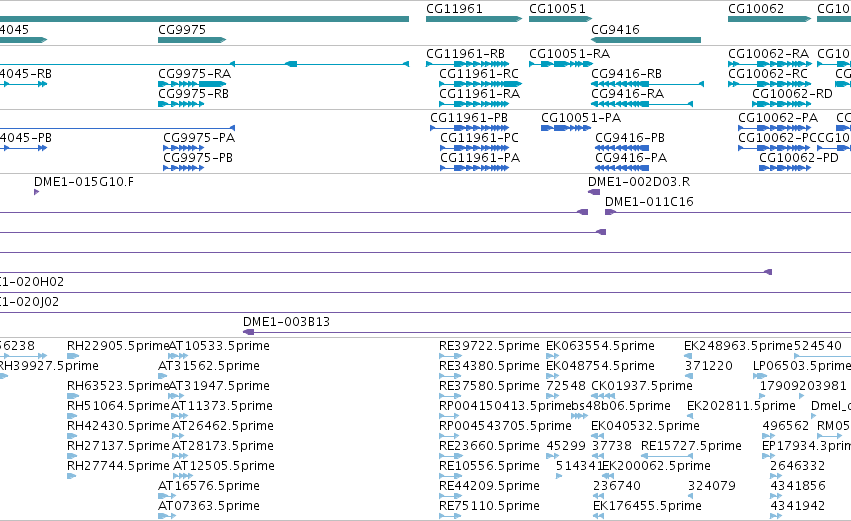The image size is (851, 521).
Task: Select EST RE37580.5prime
Action: pyautogui.click(x=450, y=396)
